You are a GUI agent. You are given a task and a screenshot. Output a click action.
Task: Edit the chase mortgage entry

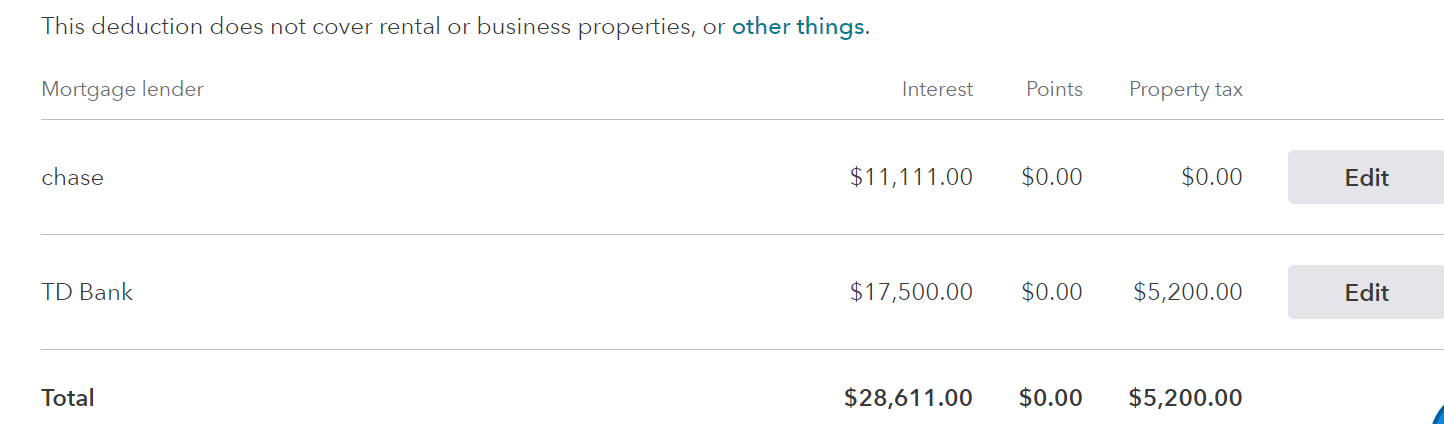coord(1366,177)
